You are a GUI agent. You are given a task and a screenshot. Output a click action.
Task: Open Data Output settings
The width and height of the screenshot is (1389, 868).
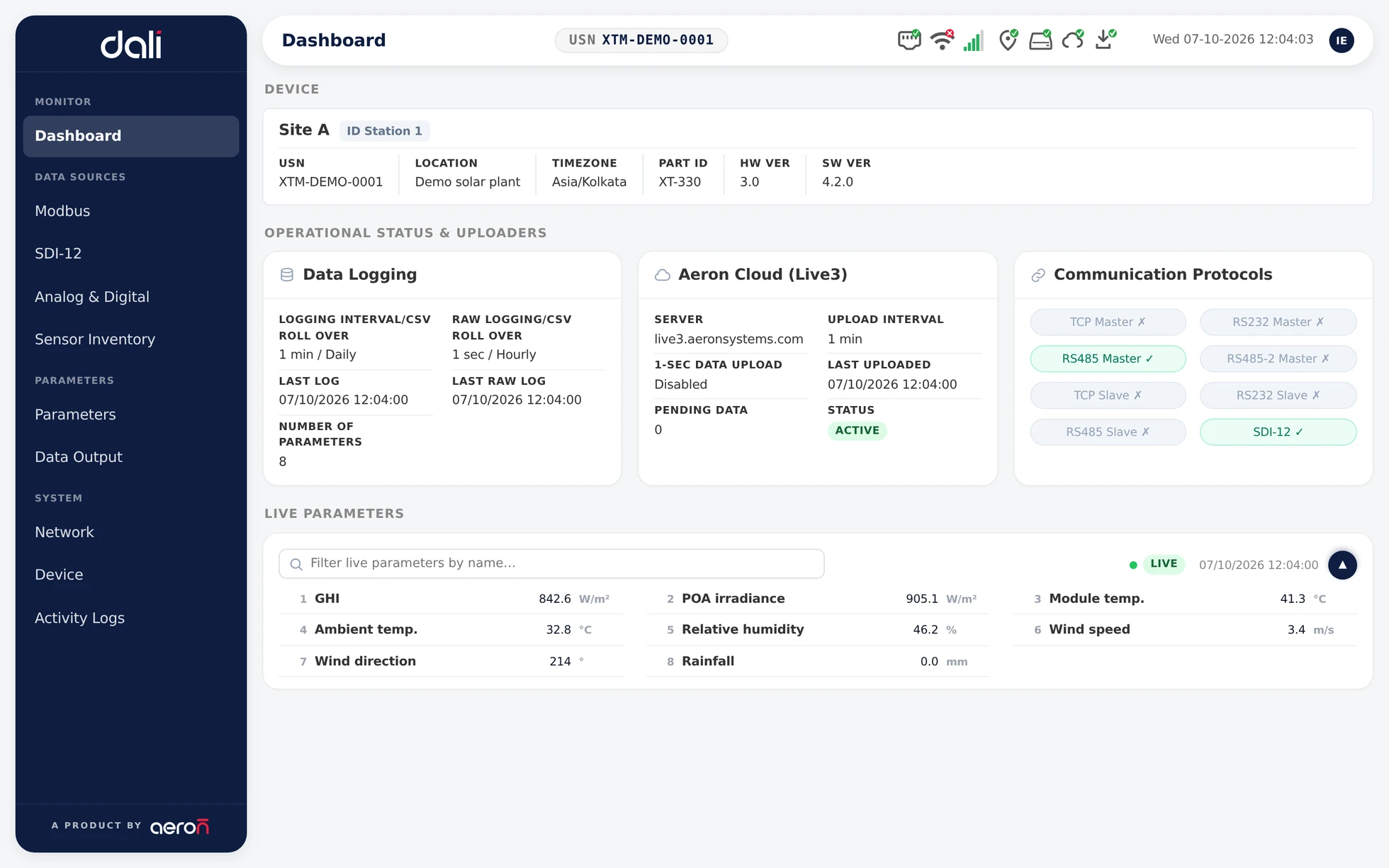[x=131, y=457]
